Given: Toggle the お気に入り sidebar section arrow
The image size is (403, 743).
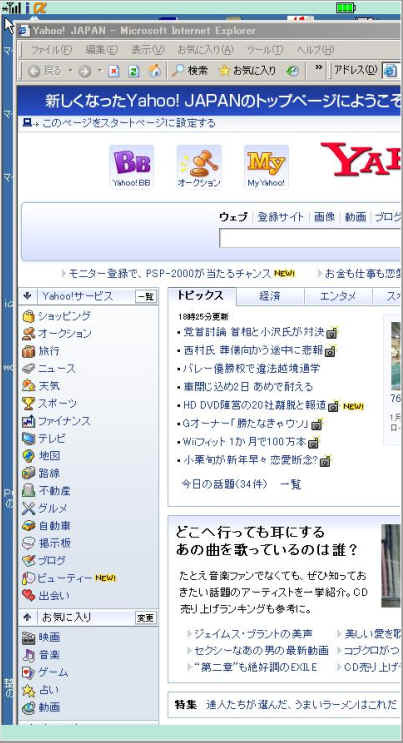Looking at the screenshot, I should [27, 617].
